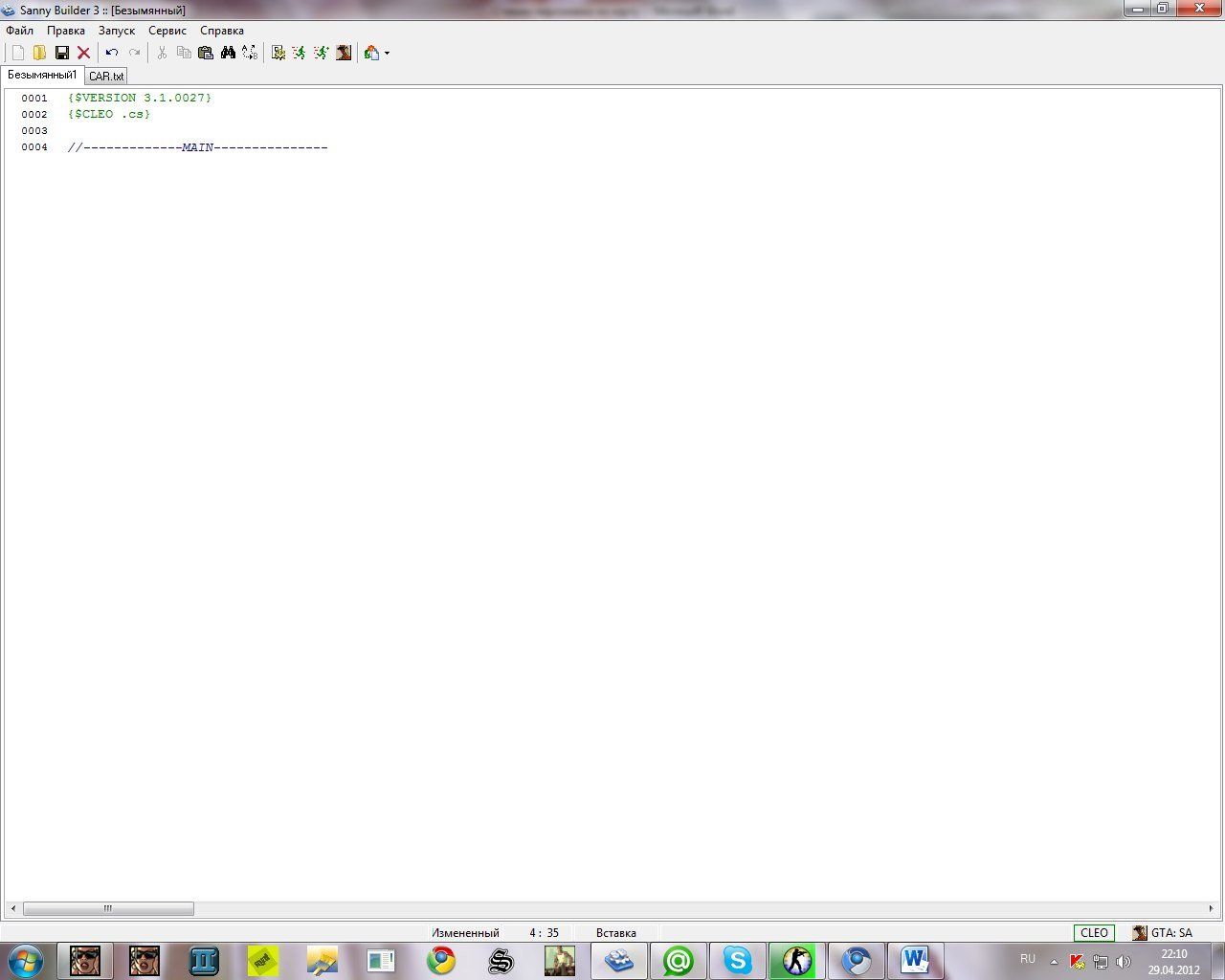
Task: Click the {$CLEO .cs} directive line
Action: 109,114
